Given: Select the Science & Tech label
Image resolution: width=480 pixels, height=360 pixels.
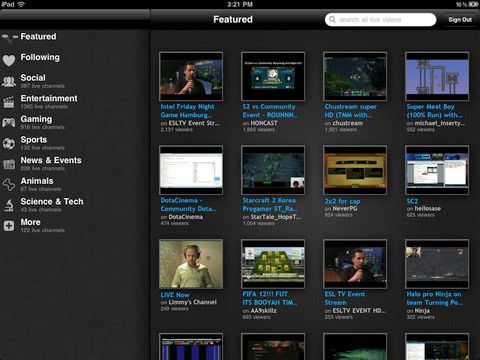Looking at the screenshot, I should 52,202.
